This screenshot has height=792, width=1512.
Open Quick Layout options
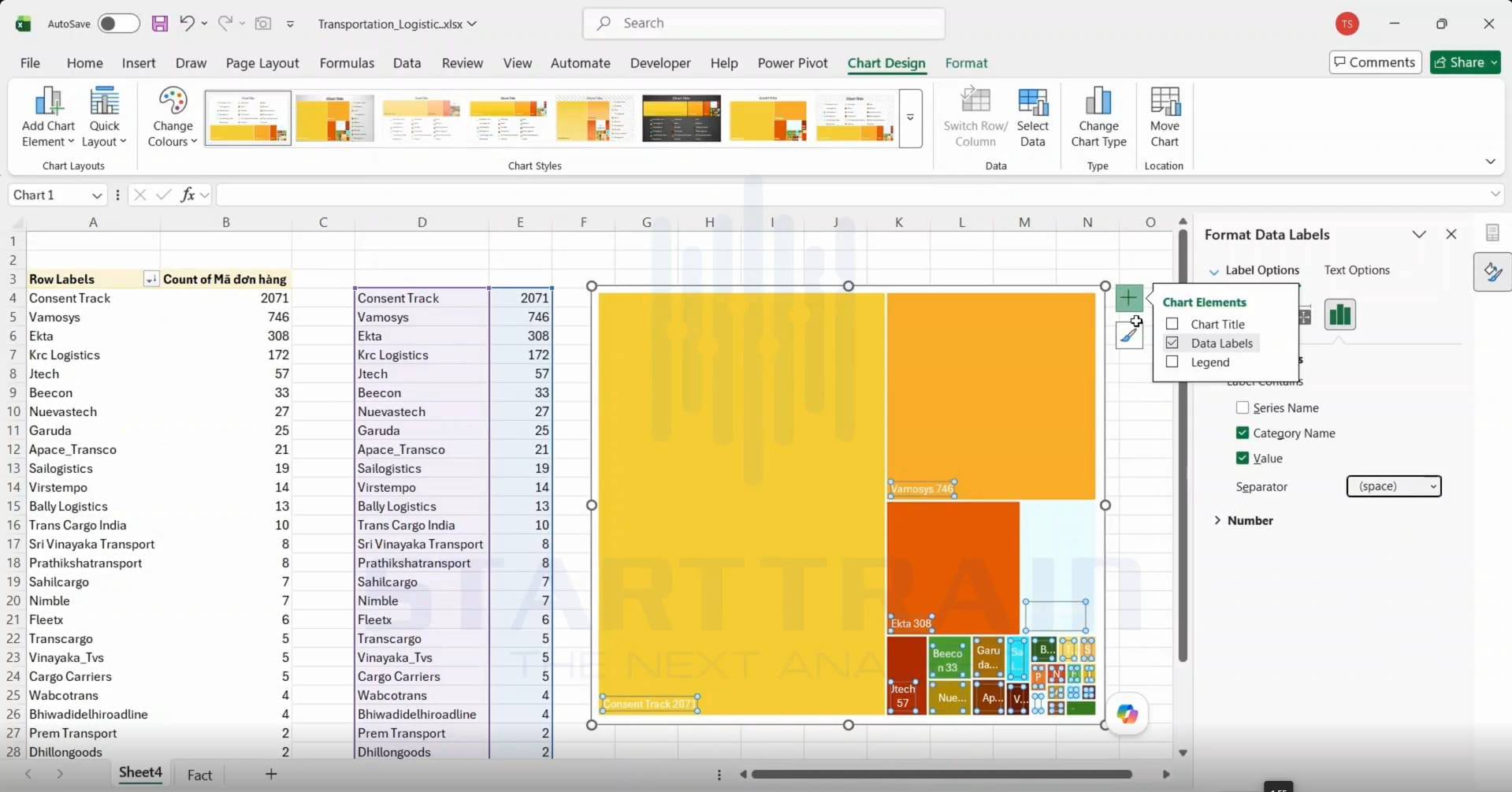(104, 117)
